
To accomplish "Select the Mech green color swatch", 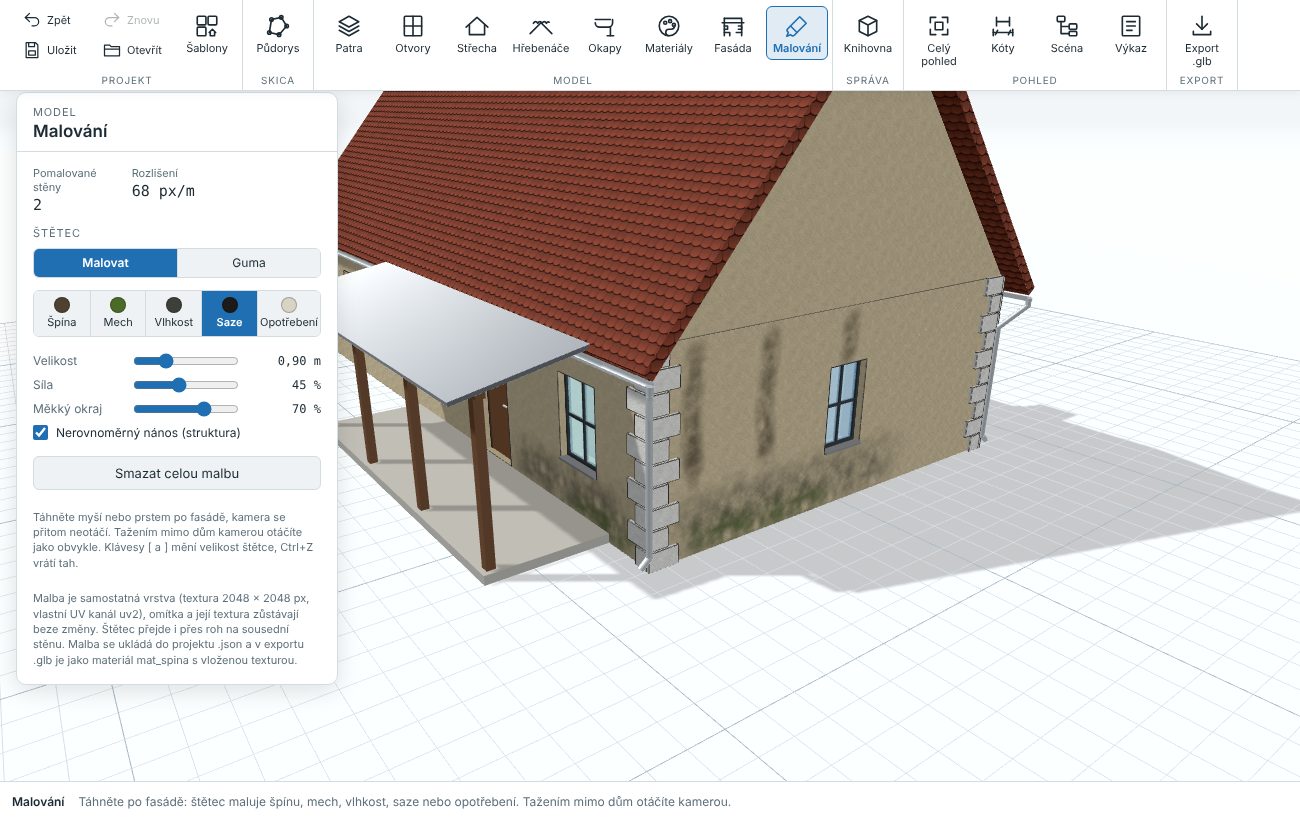I will [118, 313].
